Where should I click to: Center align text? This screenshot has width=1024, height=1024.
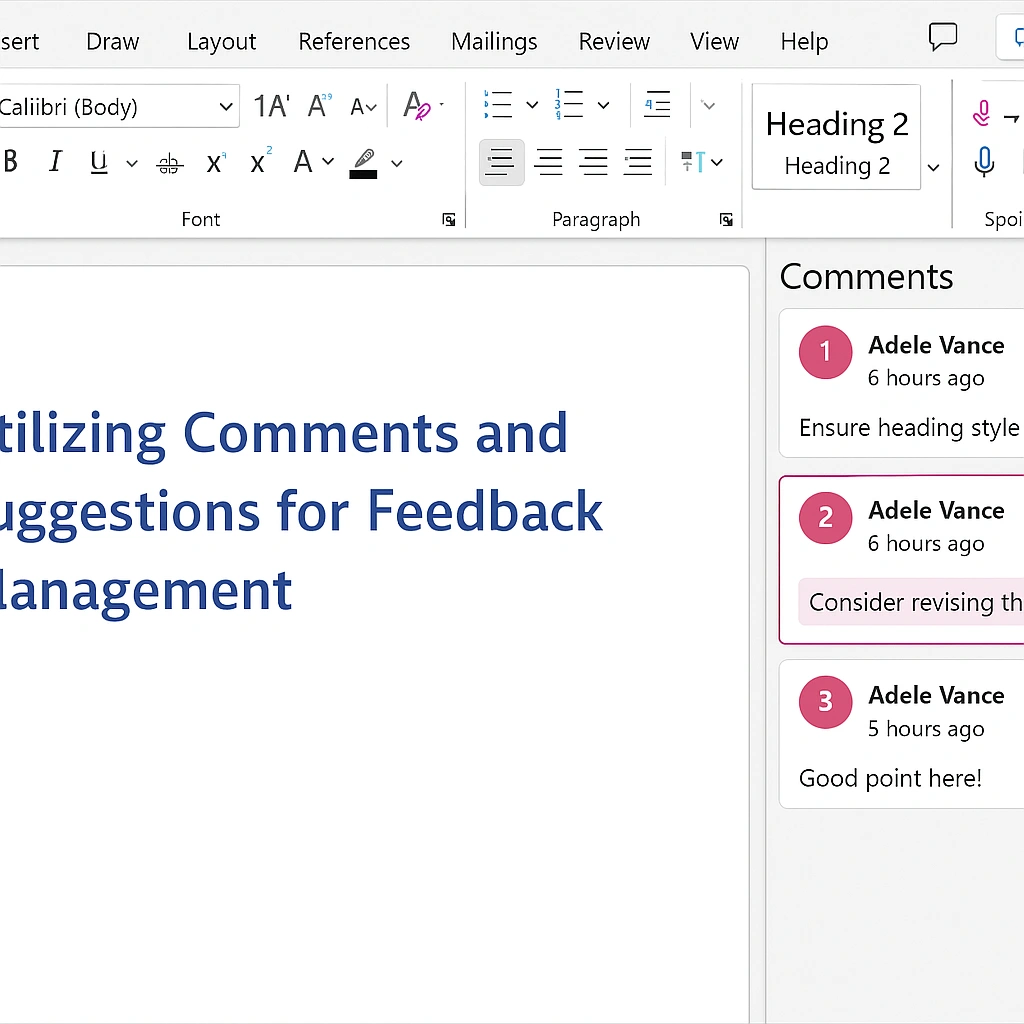pos(548,162)
